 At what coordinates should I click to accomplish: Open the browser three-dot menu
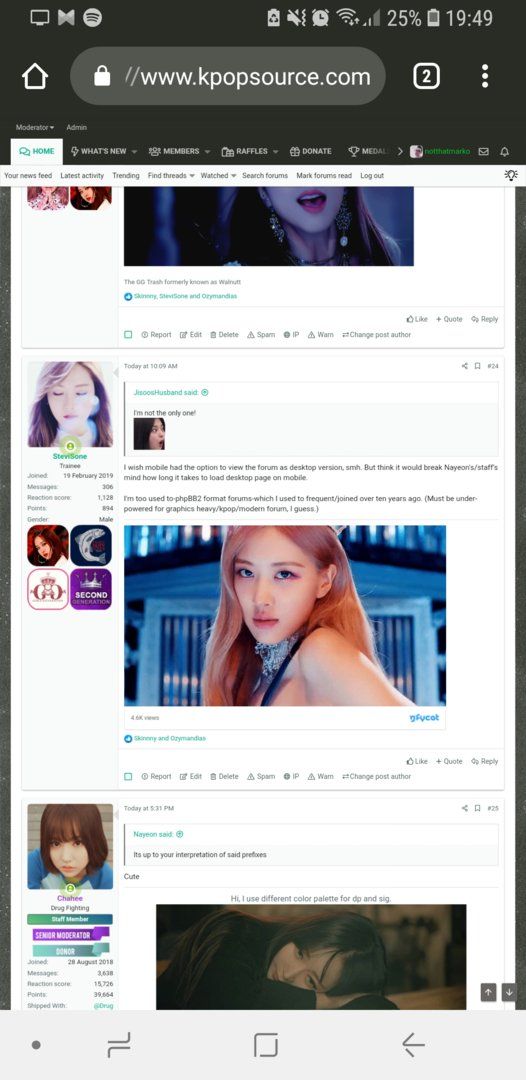pyautogui.click(x=485, y=76)
